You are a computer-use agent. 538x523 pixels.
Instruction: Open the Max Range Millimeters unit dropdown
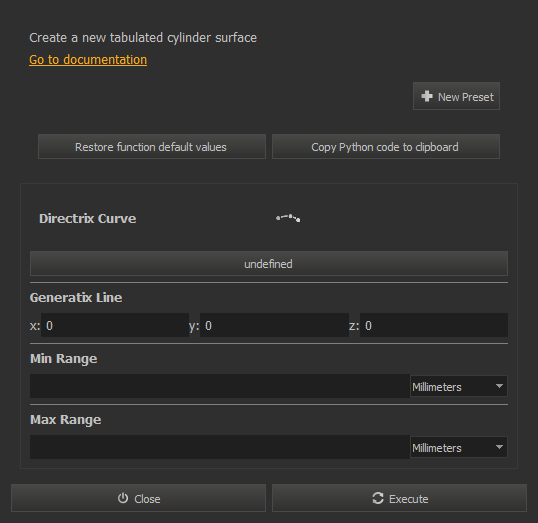(459, 448)
